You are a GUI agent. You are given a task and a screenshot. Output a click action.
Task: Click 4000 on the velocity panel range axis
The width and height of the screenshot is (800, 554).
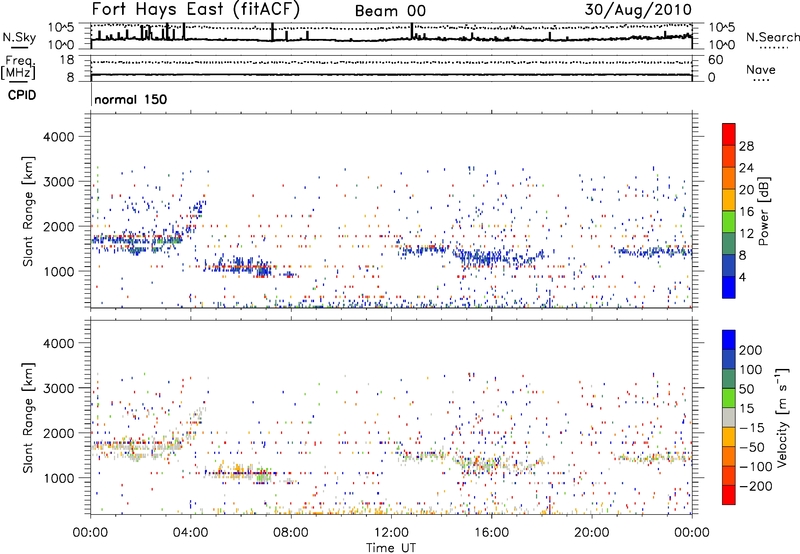click(58, 343)
